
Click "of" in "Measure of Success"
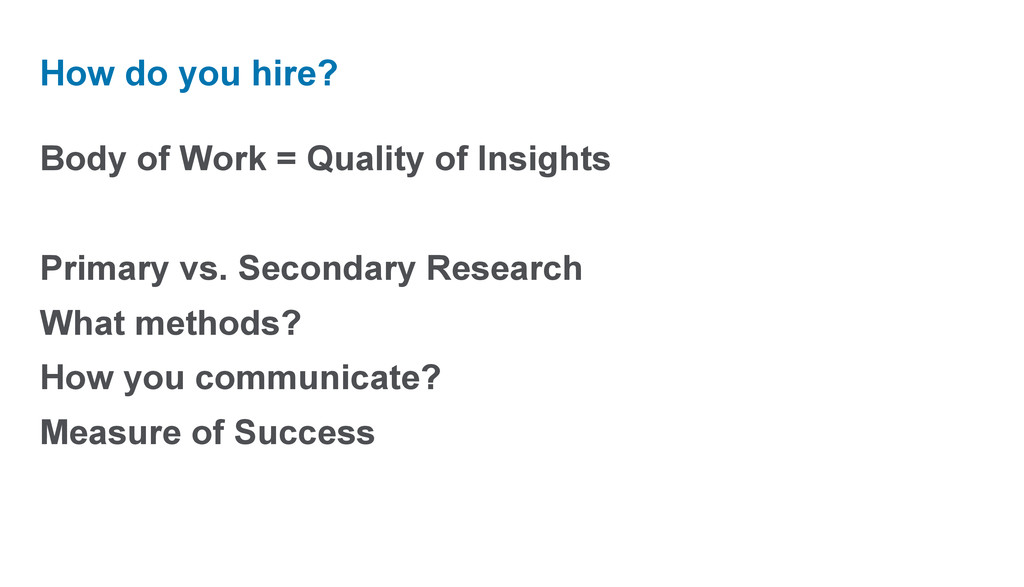(x=207, y=432)
